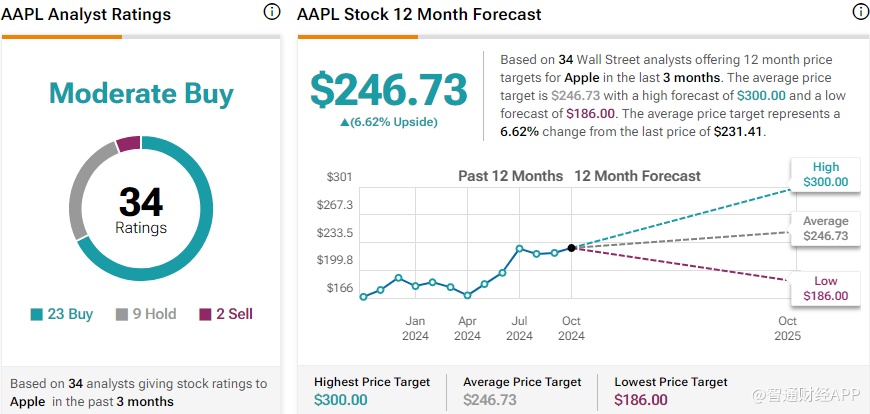The height and width of the screenshot is (414, 870).
Task: Click the gray Hold legend swatch
Action: coord(123,314)
